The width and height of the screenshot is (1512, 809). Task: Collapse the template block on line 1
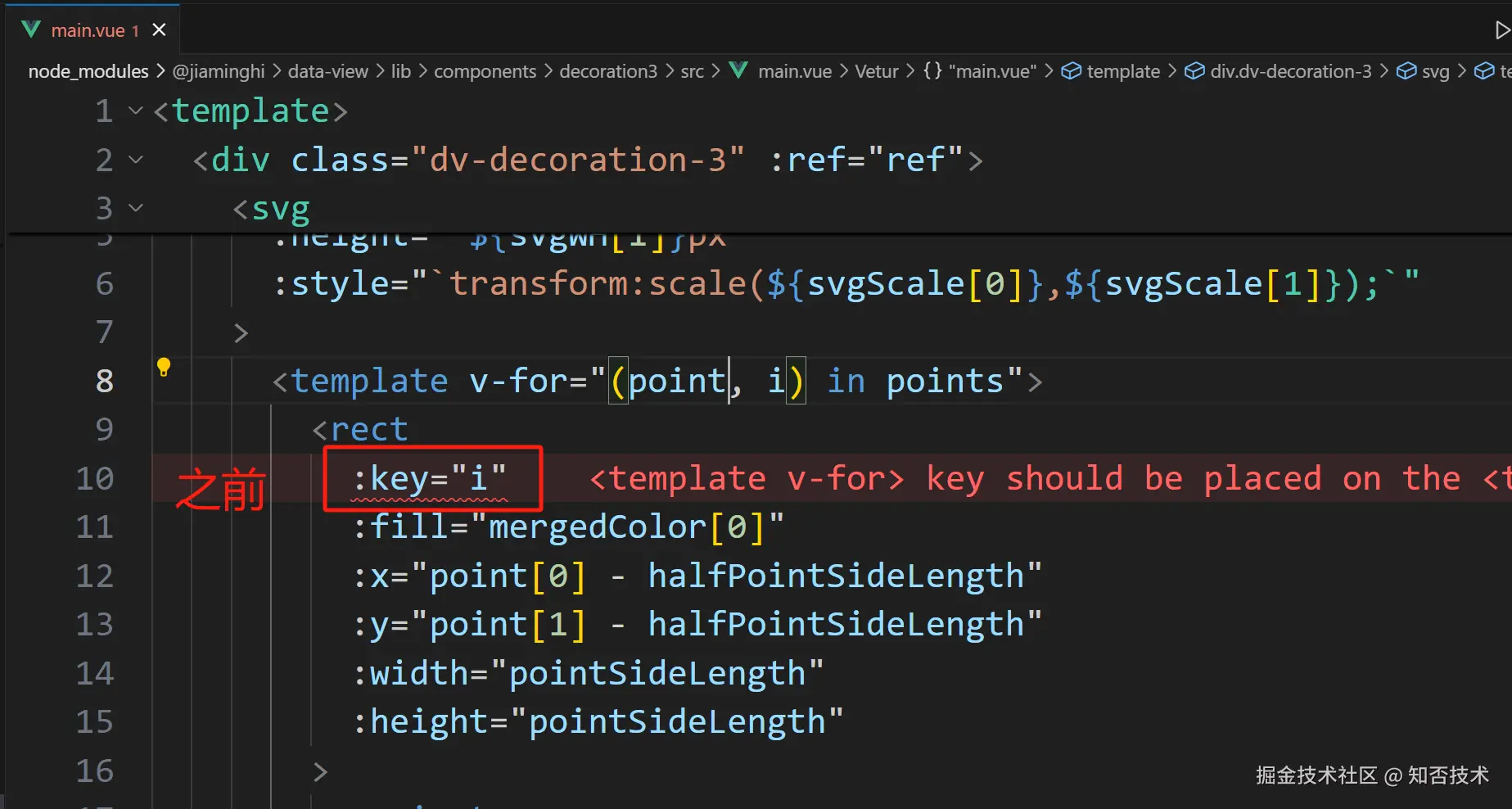pyautogui.click(x=136, y=111)
